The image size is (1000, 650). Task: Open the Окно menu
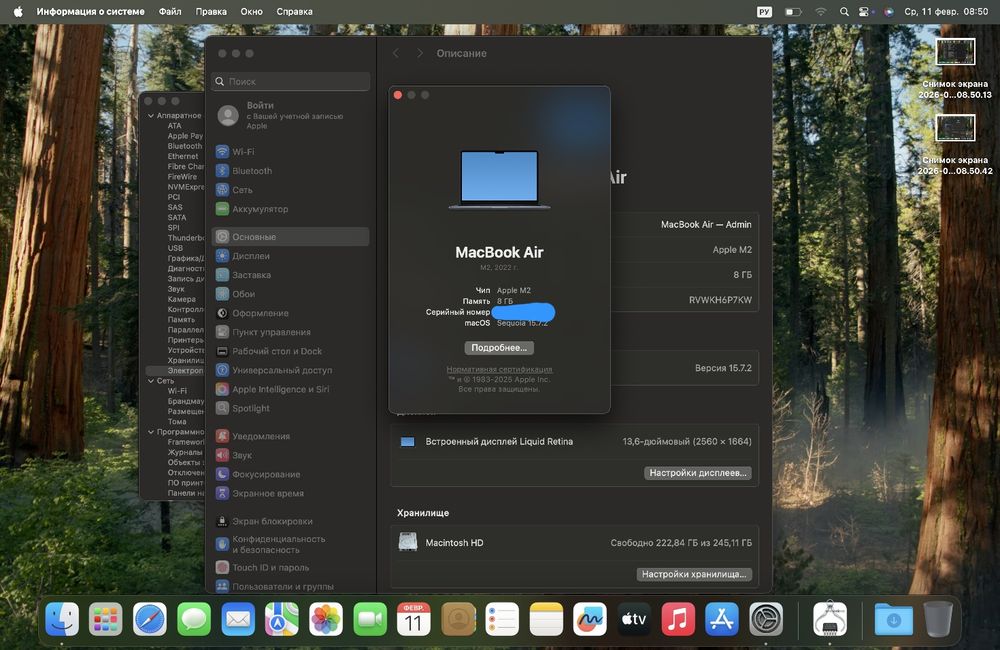[x=251, y=11]
